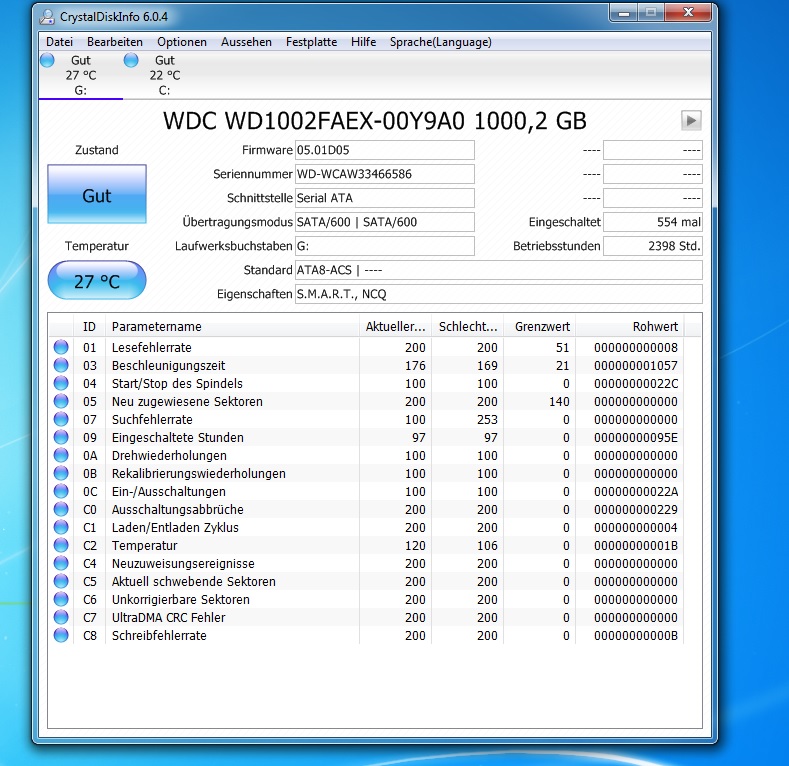
Task: Open the Datei menu
Action: point(59,42)
